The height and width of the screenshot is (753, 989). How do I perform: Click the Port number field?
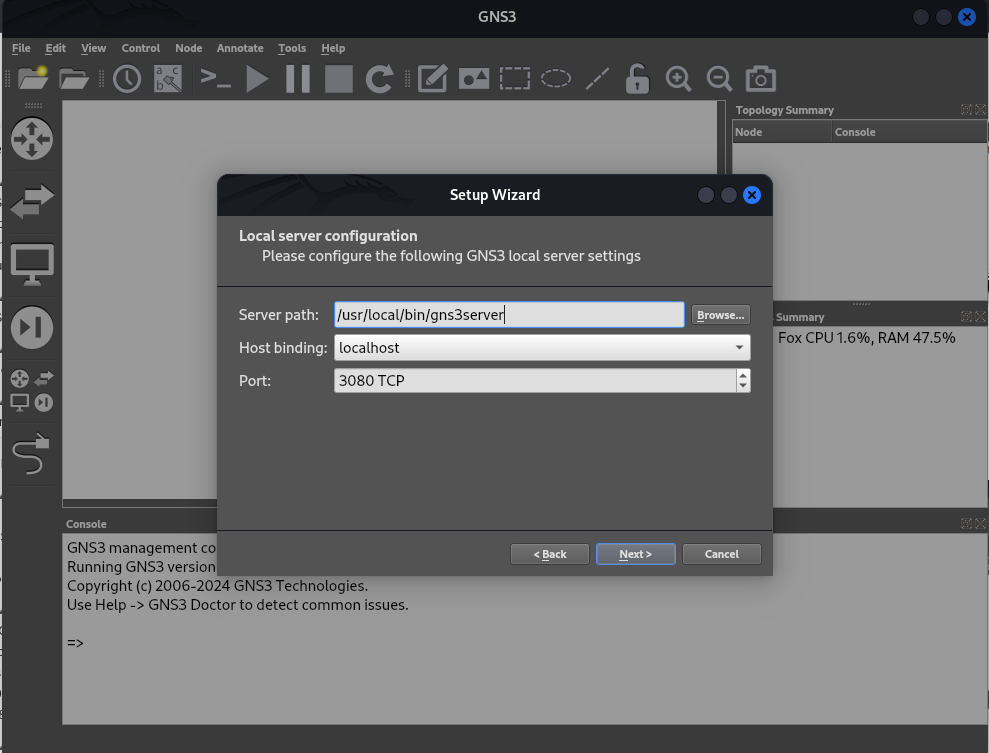(535, 380)
